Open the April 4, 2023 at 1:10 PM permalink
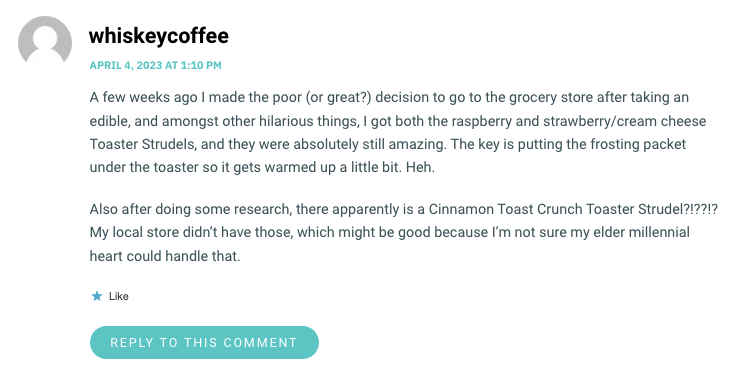This screenshot has width=744, height=372. pyautogui.click(x=156, y=65)
